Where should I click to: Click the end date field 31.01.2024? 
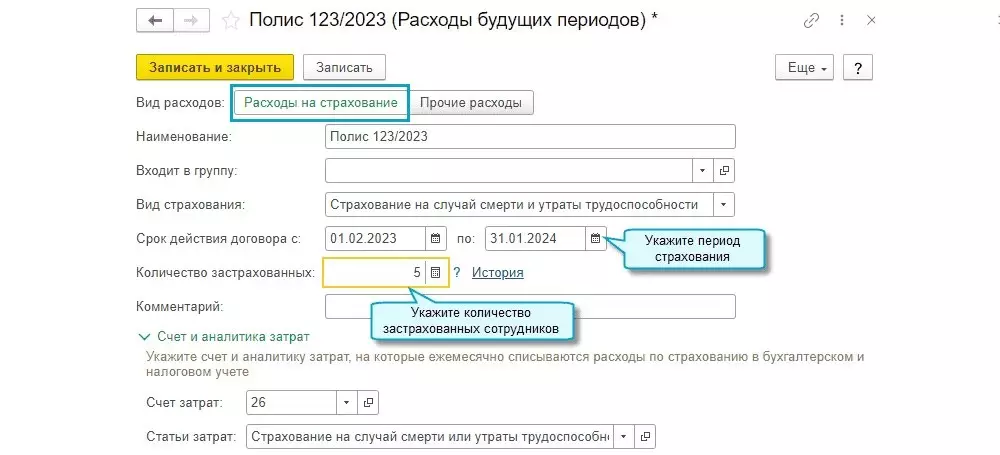pos(536,239)
